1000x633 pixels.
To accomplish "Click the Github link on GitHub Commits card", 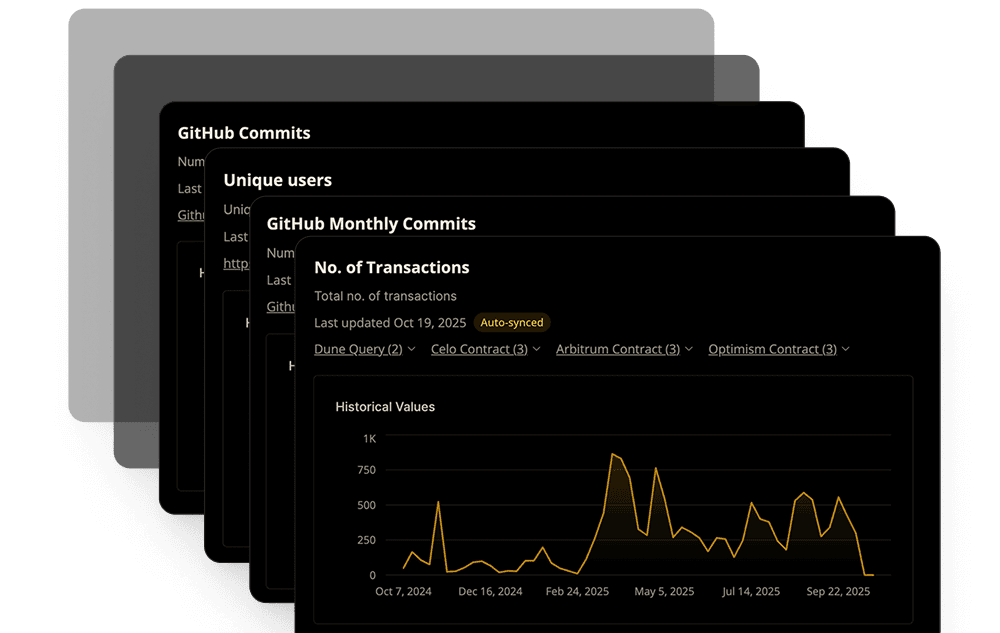I will [193, 214].
